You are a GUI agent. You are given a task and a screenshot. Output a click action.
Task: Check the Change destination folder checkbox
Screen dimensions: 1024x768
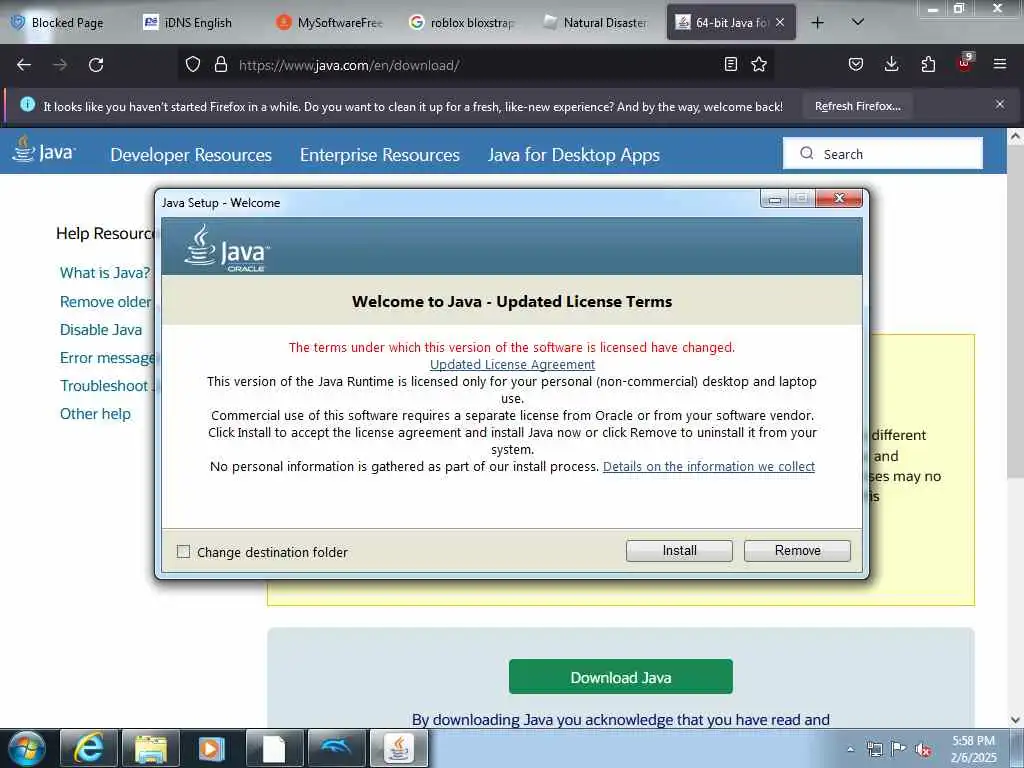[x=184, y=552]
